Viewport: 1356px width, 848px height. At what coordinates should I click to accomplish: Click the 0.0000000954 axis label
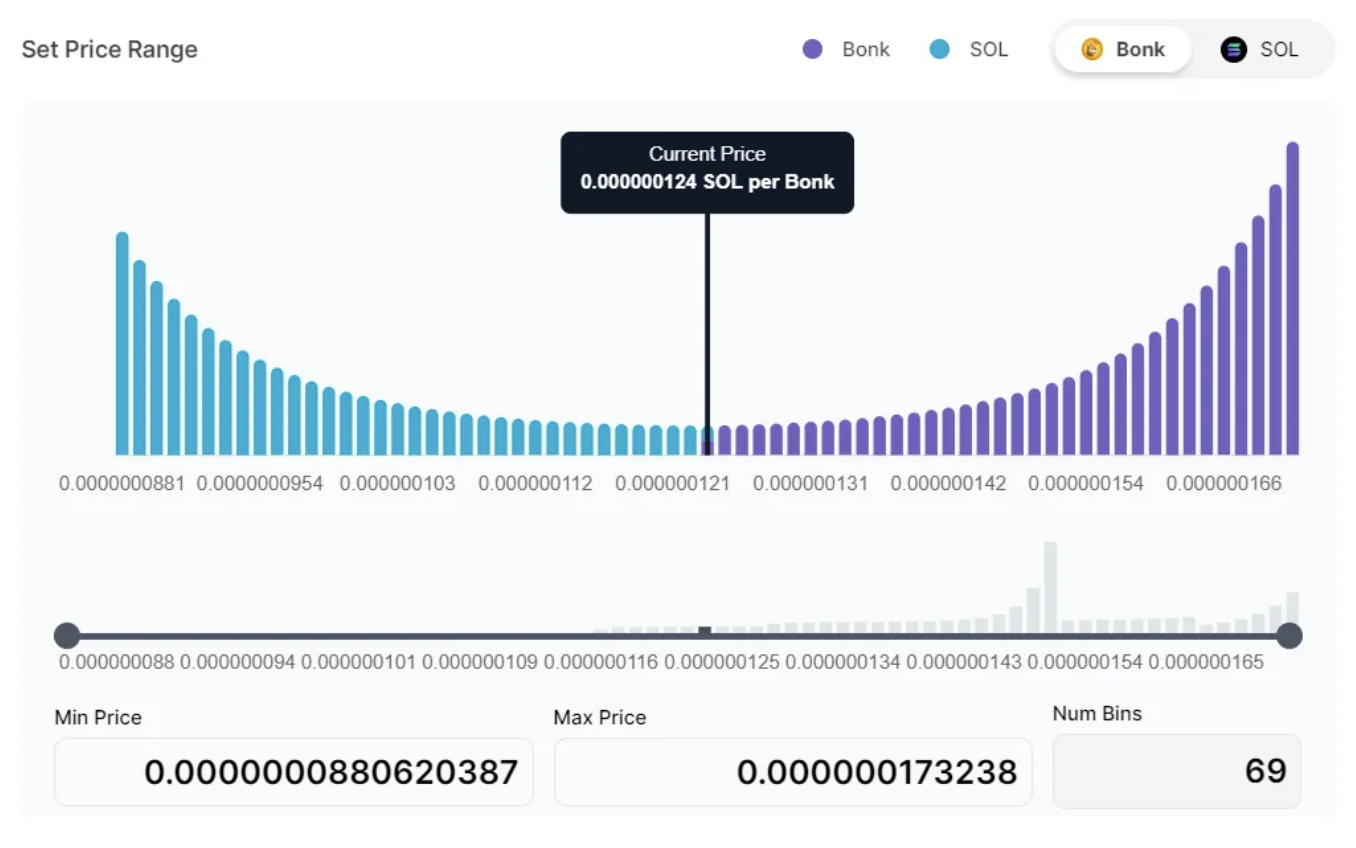(260, 484)
